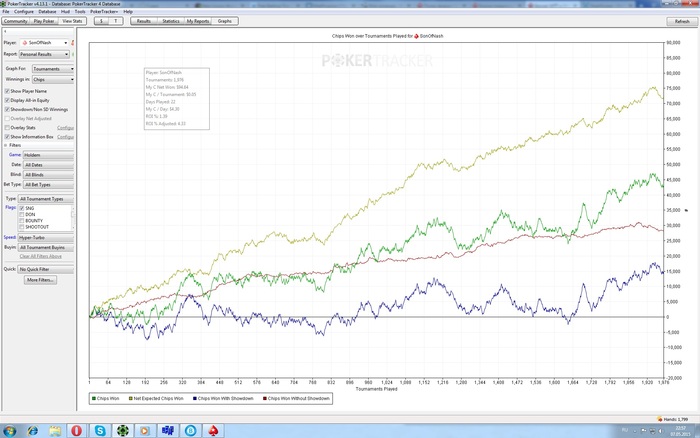The width and height of the screenshot is (700, 438).
Task: Open the Report dropdown Personal Results
Action: click(x=44, y=54)
